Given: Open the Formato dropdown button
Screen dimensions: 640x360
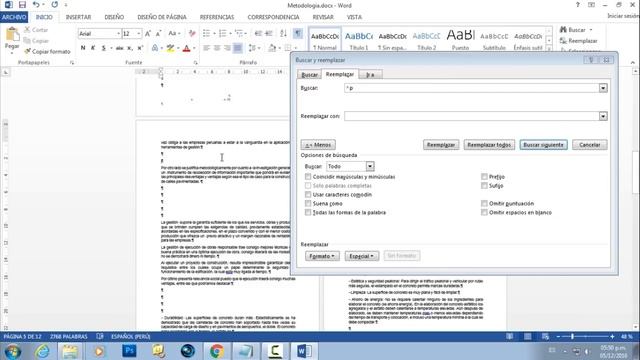Looking at the screenshot, I should [x=322, y=256].
